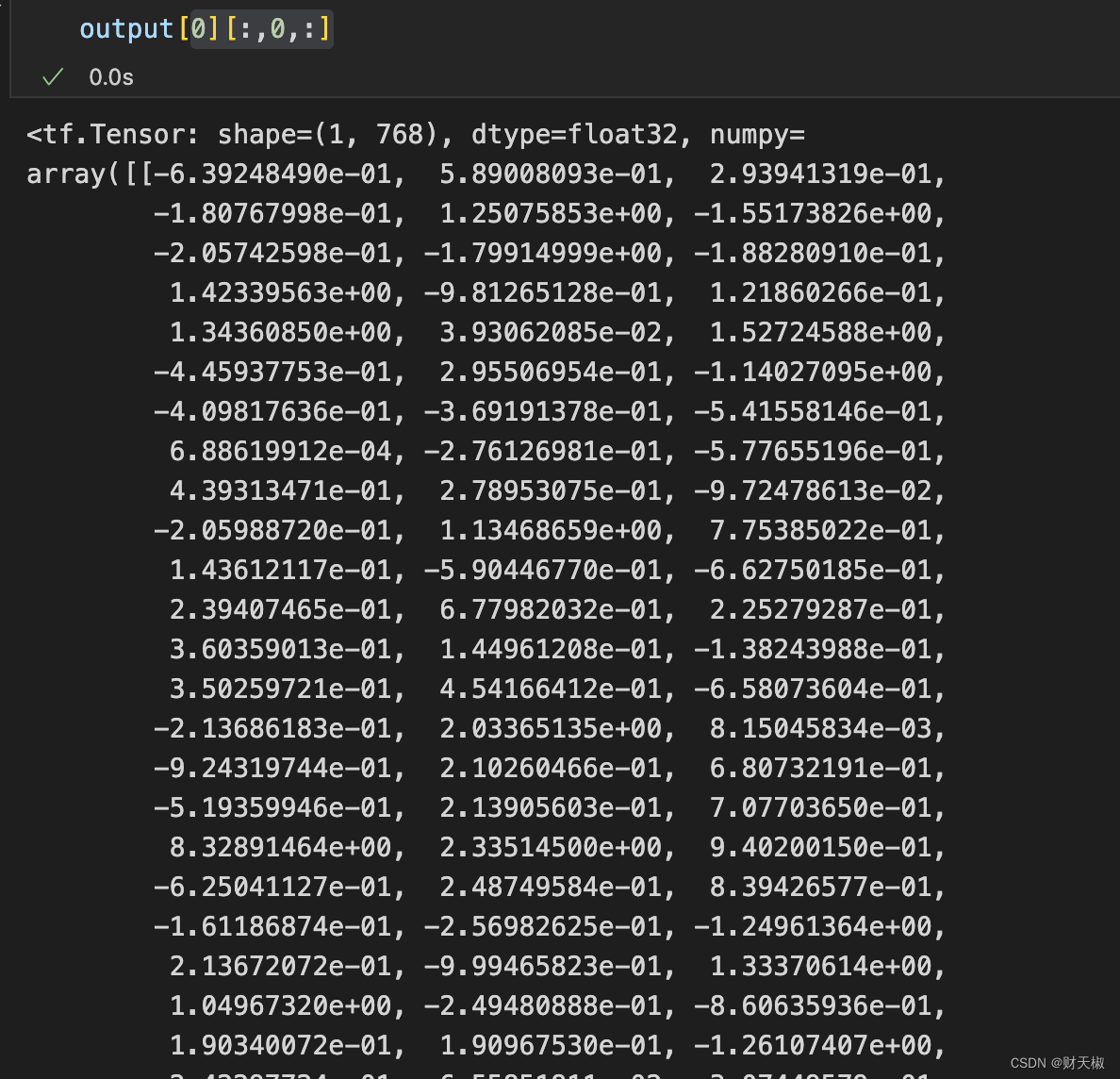Click the 0.0s execution time label
Image resolution: width=1120 pixels, height=1079 pixels.
[x=111, y=77]
